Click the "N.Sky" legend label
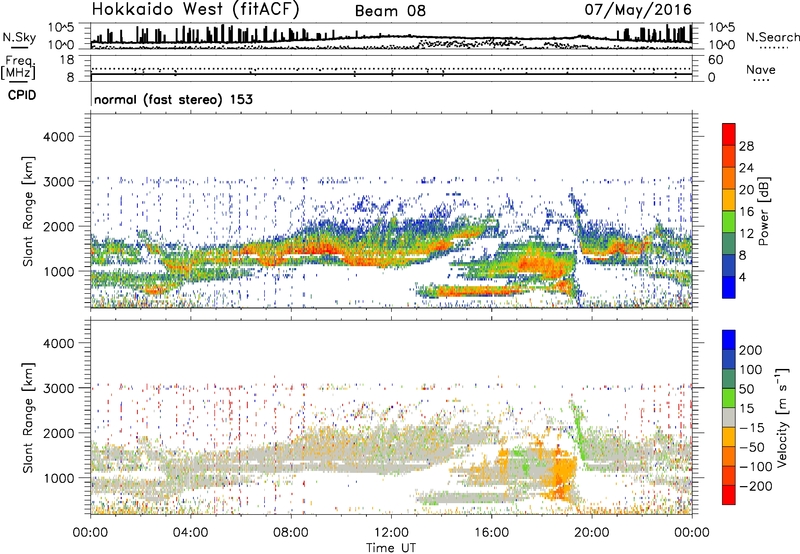800x554 pixels. coord(19,37)
